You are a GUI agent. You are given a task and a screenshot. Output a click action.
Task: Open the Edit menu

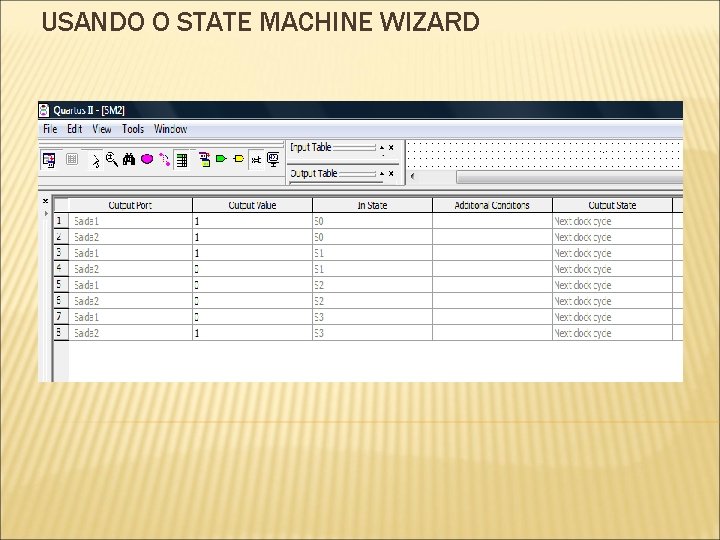click(74, 129)
